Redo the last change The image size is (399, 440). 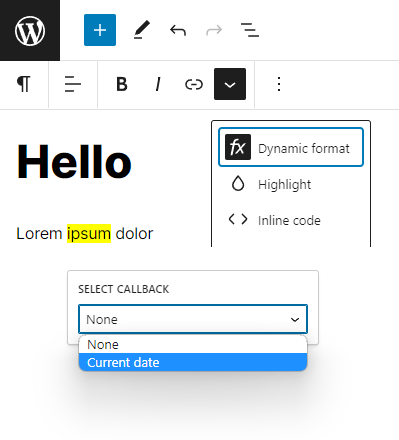214,30
